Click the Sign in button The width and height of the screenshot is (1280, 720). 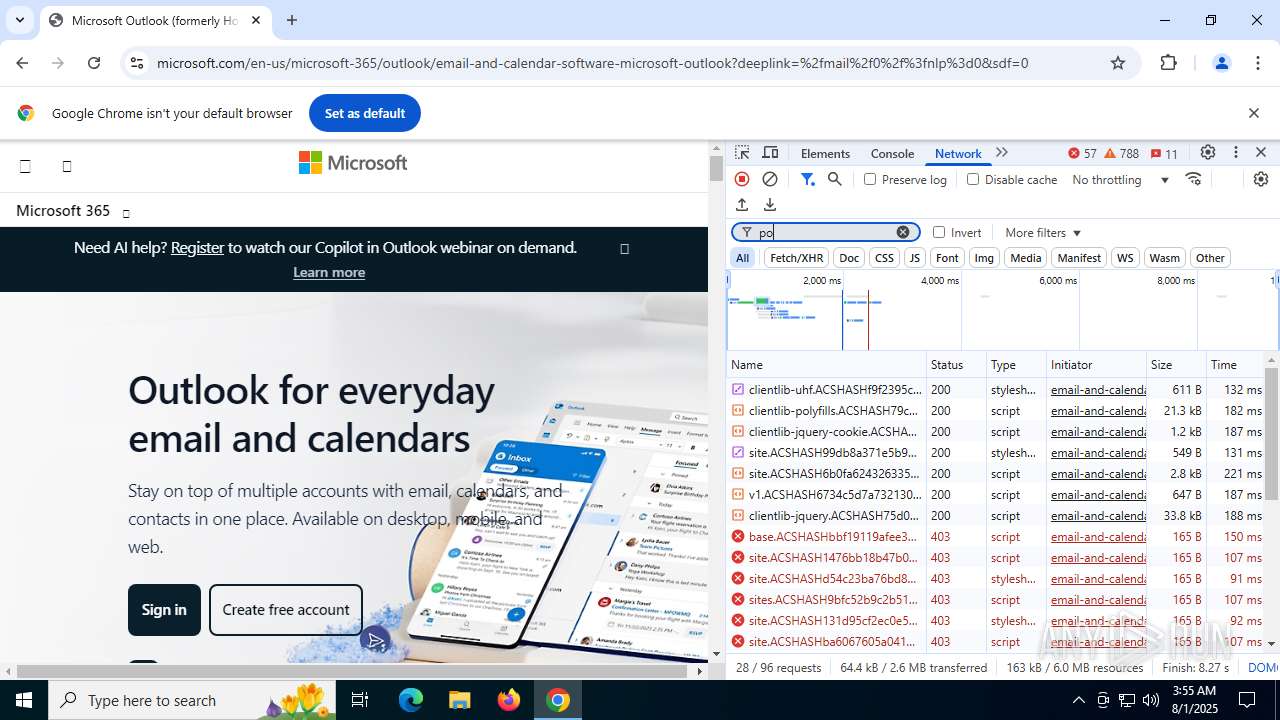tap(164, 610)
